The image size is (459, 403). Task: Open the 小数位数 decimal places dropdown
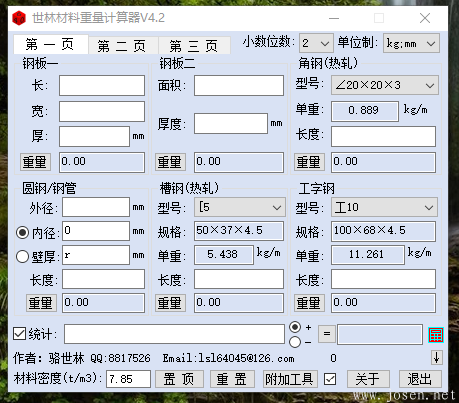point(316,43)
